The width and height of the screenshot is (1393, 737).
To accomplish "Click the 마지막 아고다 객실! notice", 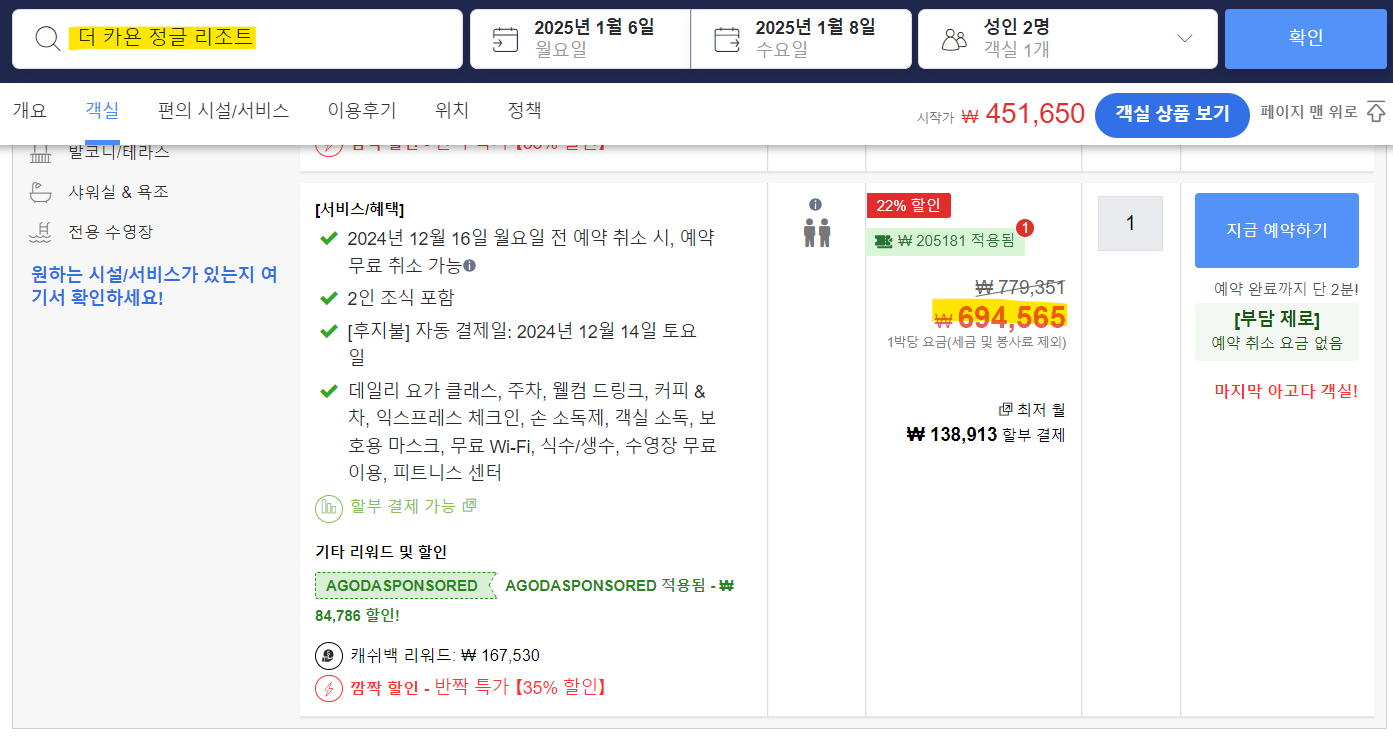I will 1286,391.
